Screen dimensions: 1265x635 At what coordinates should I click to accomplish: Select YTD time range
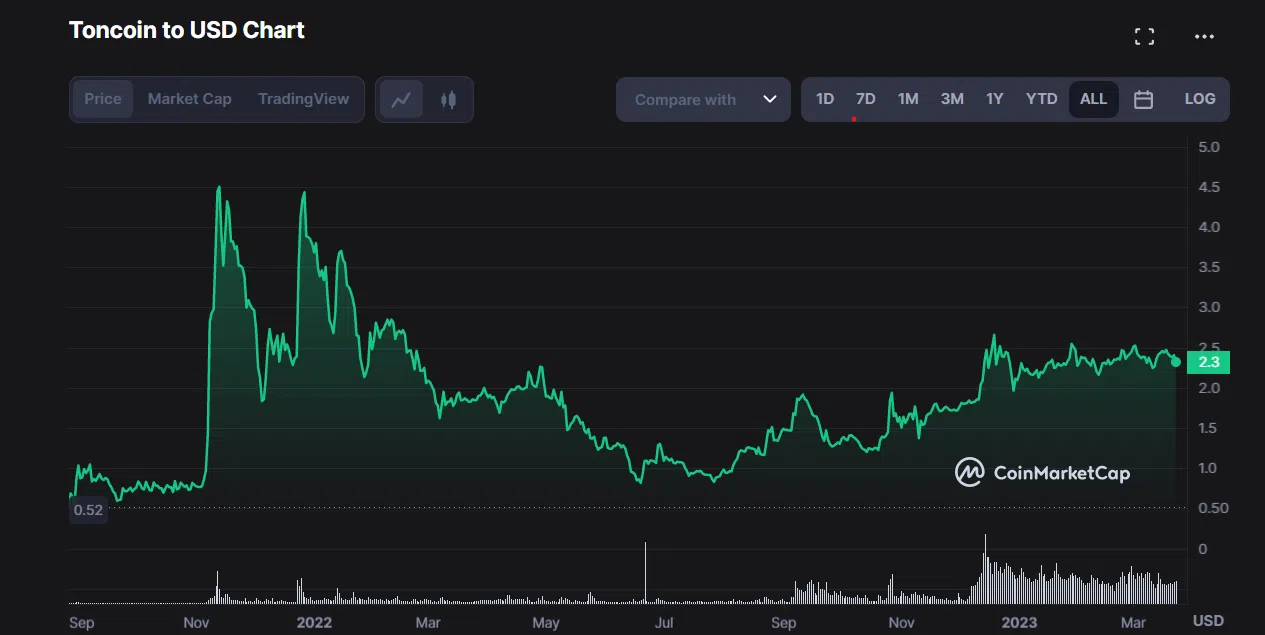[1042, 99]
